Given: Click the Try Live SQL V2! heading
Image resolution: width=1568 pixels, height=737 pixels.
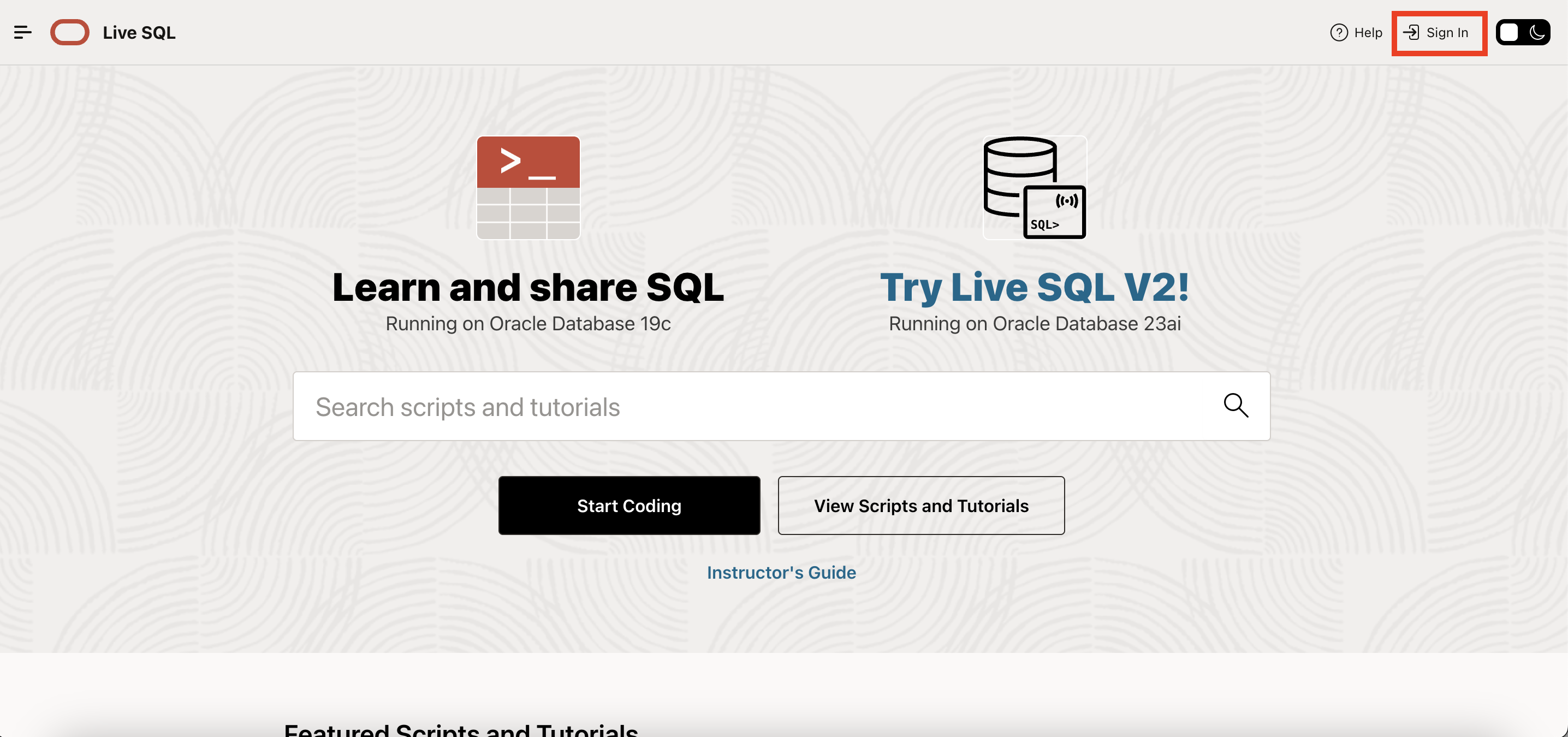Looking at the screenshot, I should [x=1034, y=287].
